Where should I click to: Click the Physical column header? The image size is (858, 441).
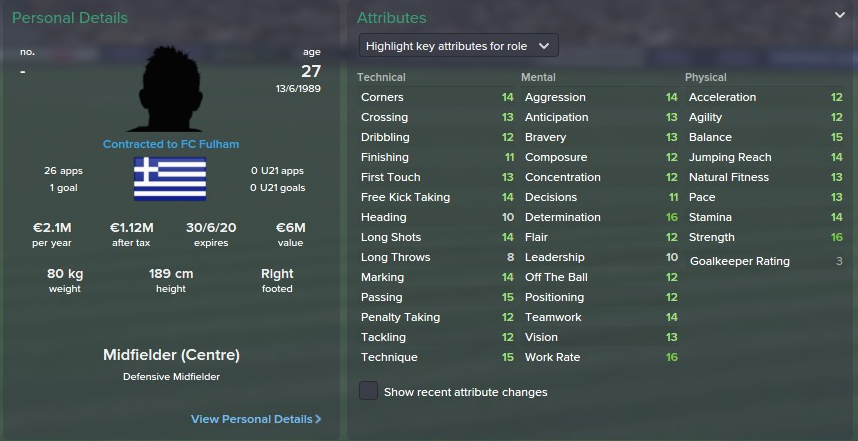click(705, 77)
